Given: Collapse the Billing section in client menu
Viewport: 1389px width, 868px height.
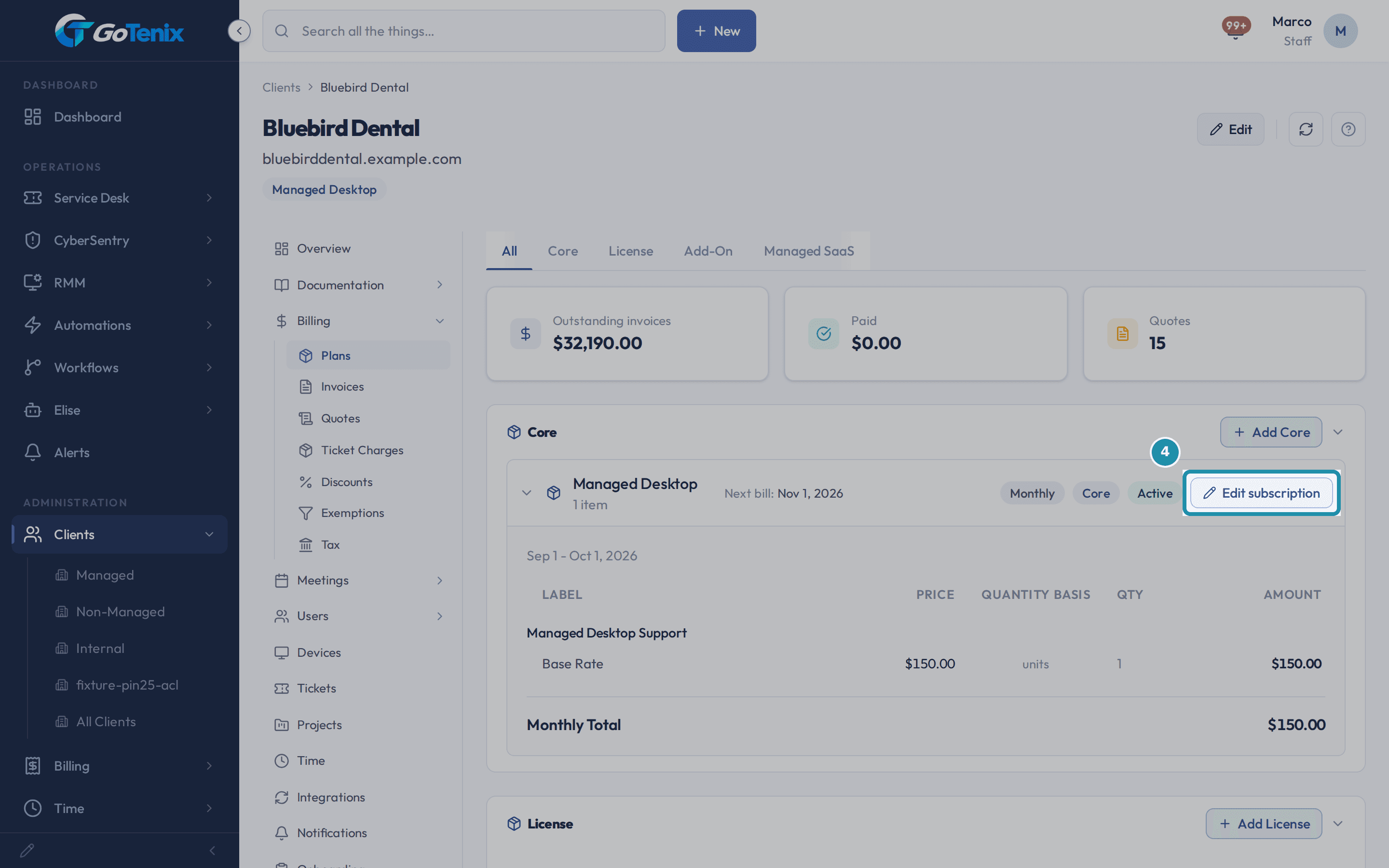Looking at the screenshot, I should pyautogui.click(x=440, y=321).
